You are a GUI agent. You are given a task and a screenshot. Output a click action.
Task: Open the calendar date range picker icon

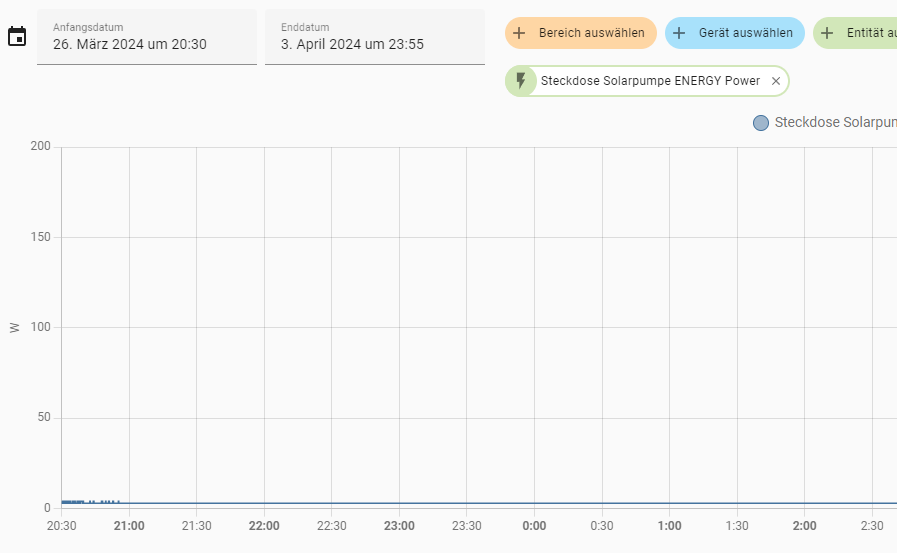click(x=17, y=37)
